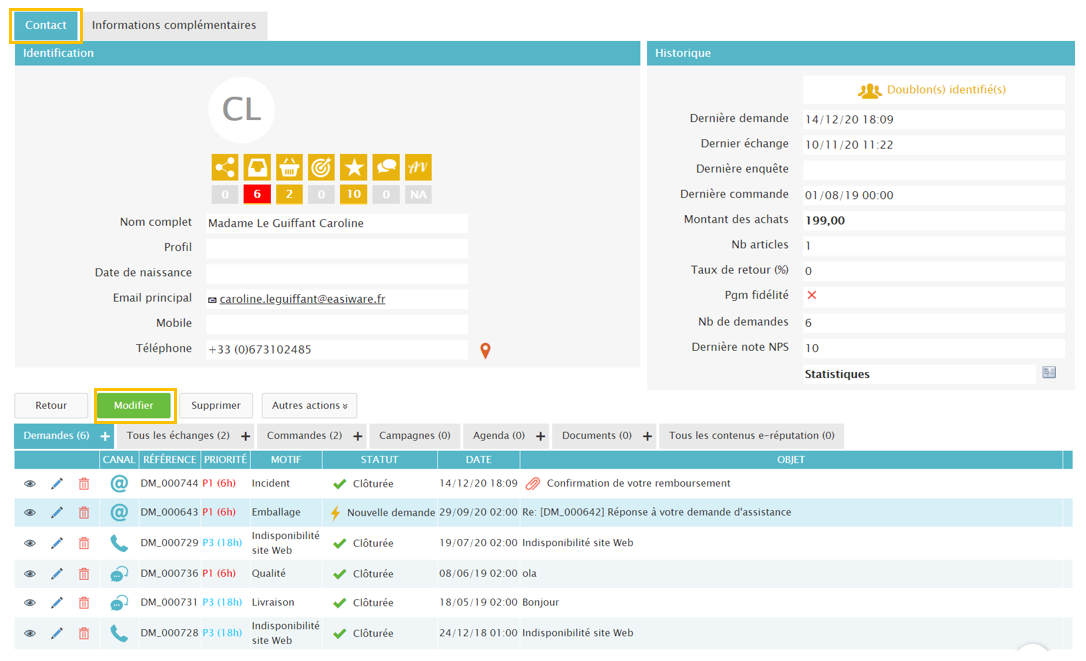Click the inbox tray icon with red 6
The height and width of the screenshot is (661, 1086).
tap(257, 167)
